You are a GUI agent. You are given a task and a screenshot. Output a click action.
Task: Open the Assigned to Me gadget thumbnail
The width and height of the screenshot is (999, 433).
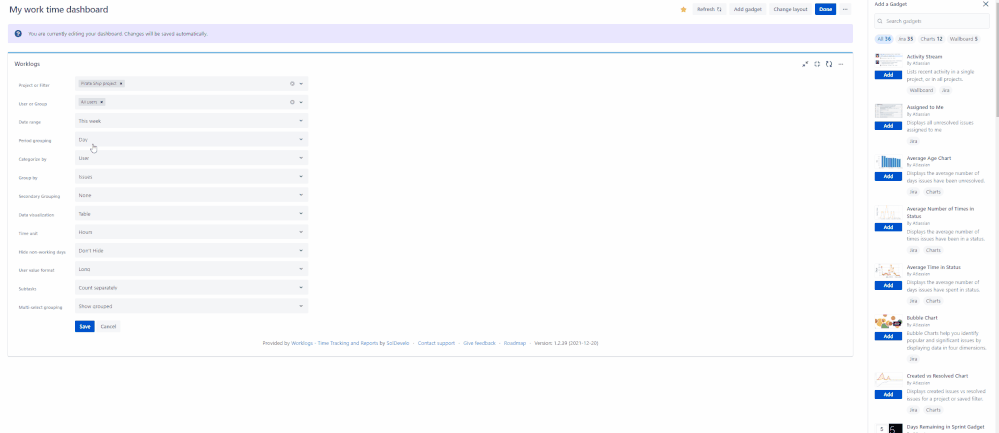[x=888, y=111]
